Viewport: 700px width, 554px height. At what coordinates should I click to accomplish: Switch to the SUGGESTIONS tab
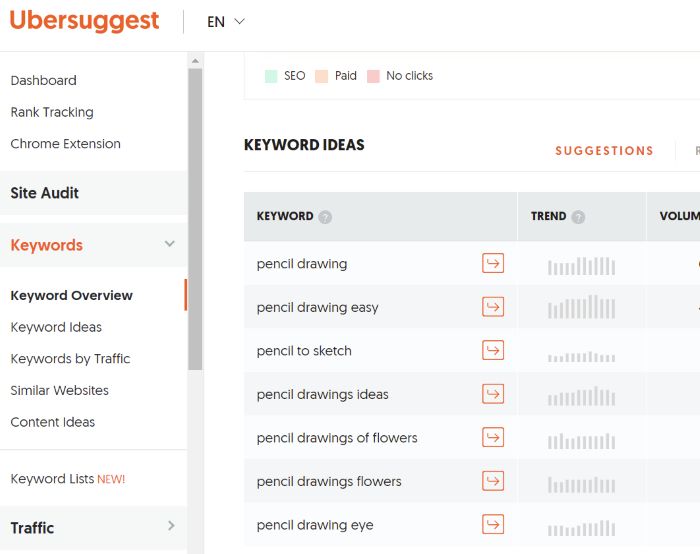tap(604, 151)
